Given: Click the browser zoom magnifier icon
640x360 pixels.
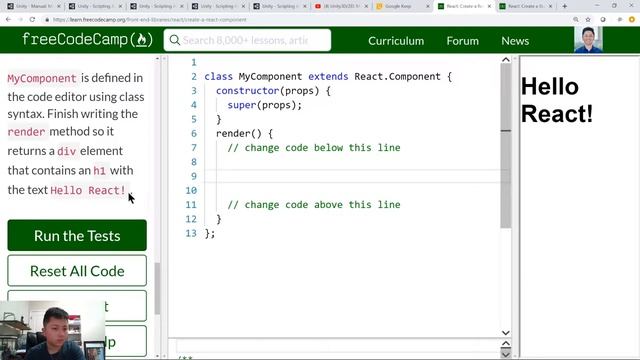Looking at the screenshot, I should (x=576, y=20).
